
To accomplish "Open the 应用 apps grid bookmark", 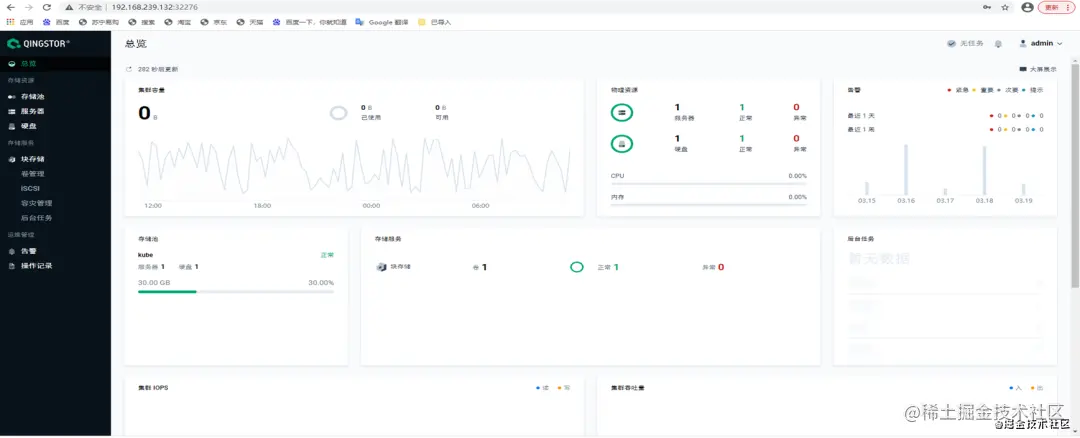I will pyautogui.click(x=20, y=22).
